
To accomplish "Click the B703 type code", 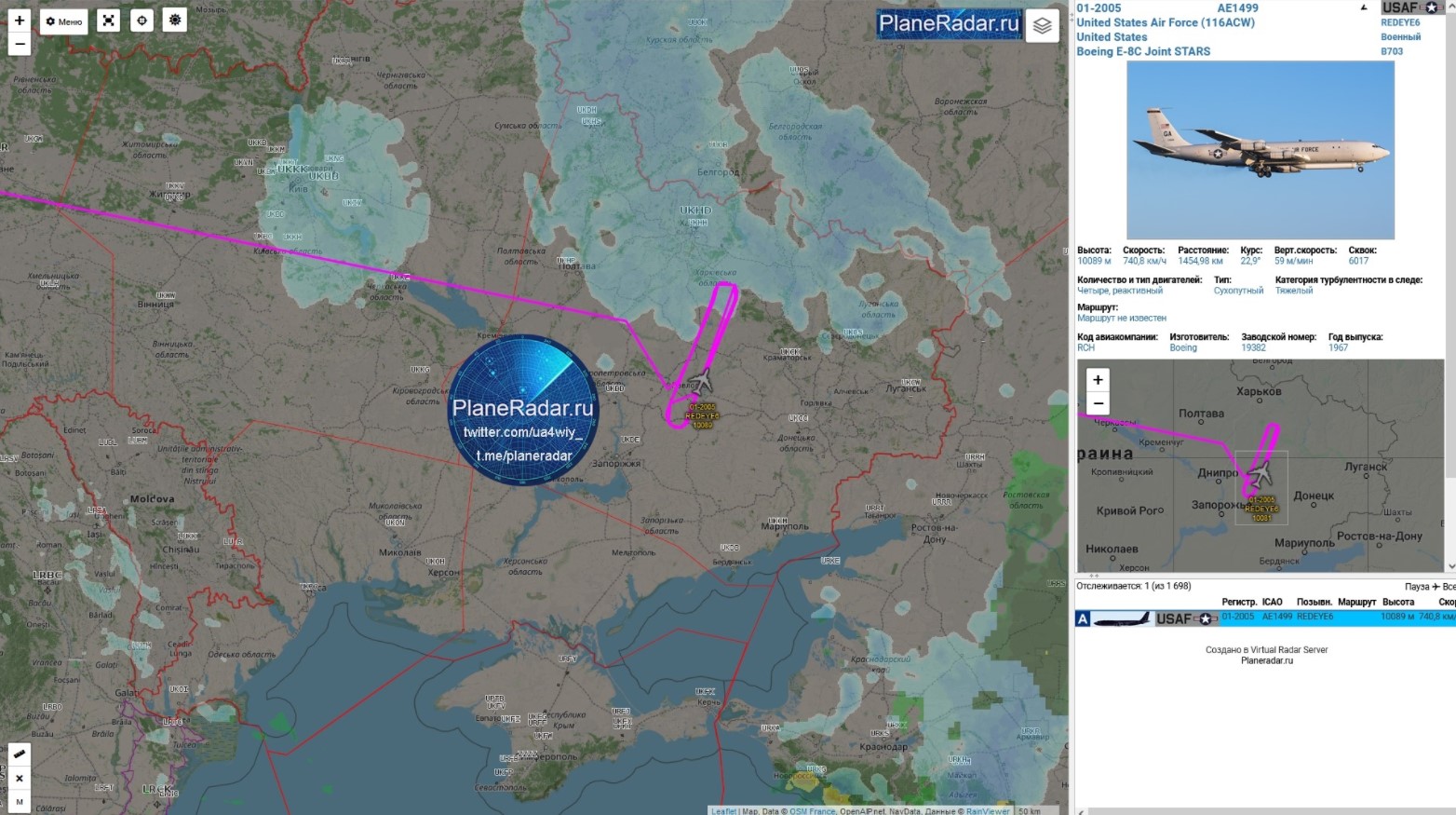I will coord(1392,51).
